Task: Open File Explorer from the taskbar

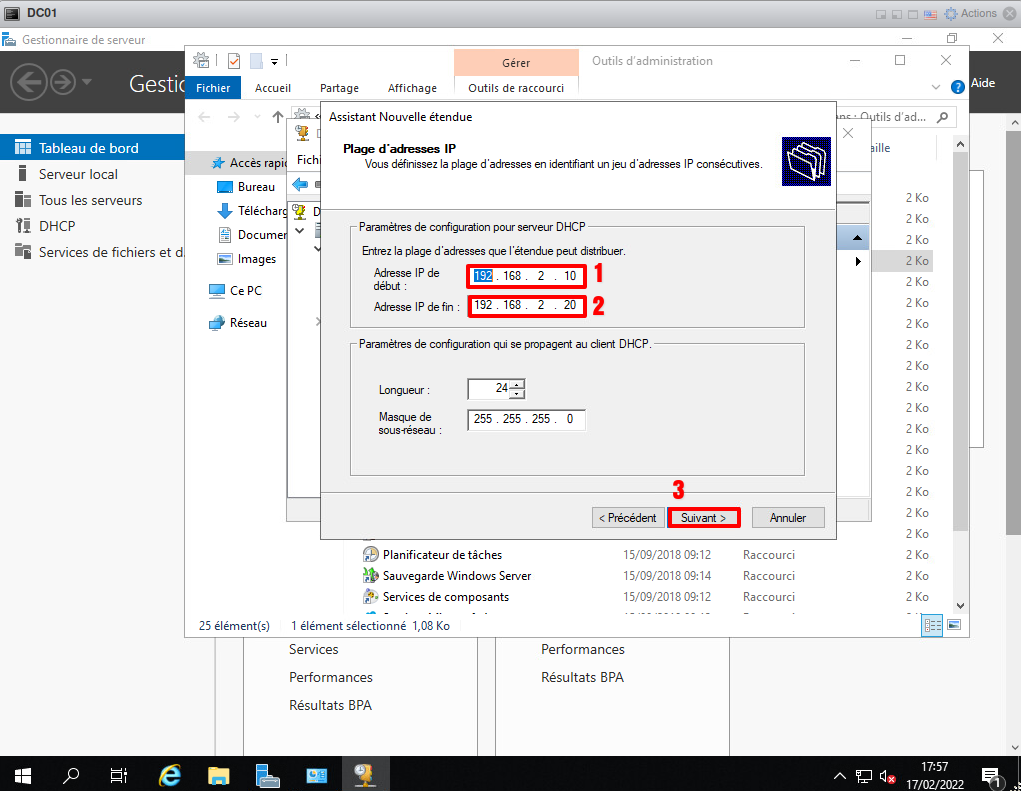Action: 219,775
